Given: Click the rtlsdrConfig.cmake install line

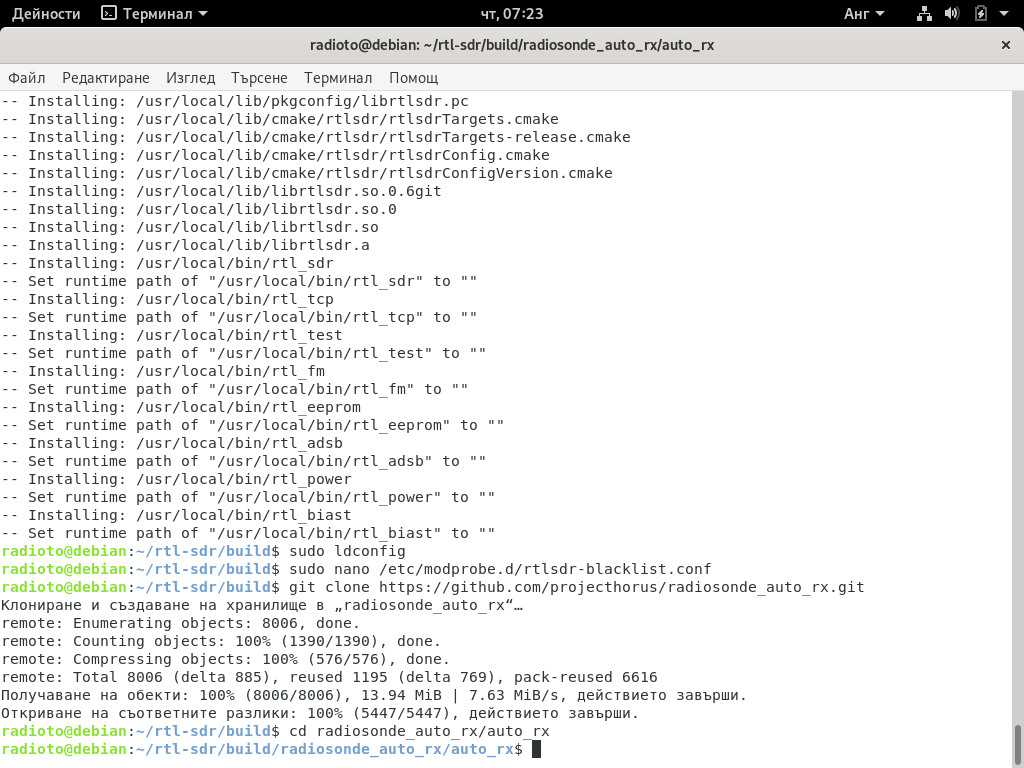Looking at the screenshot, I should 276,155.
